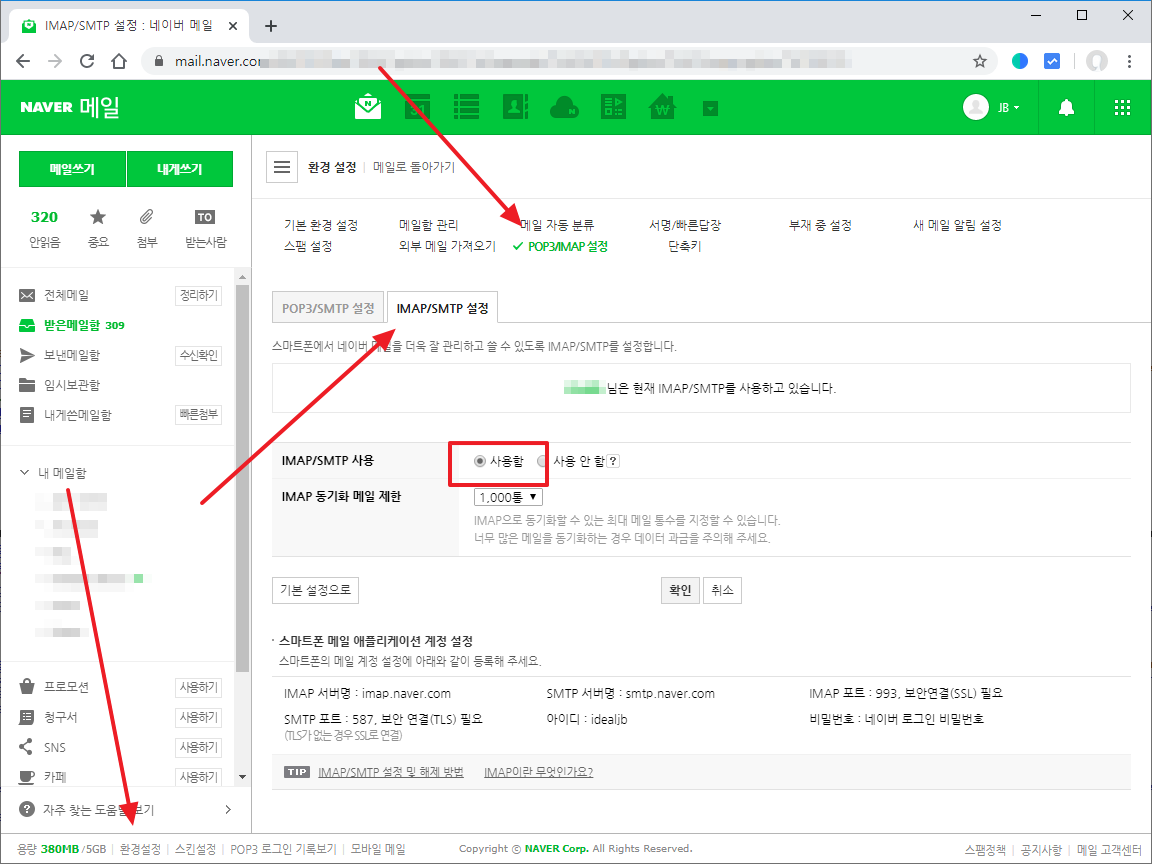Viewport: 1152px width, 864px height.
Task: Open 부재 중 설정 settings menu
Action: [820, 225]
